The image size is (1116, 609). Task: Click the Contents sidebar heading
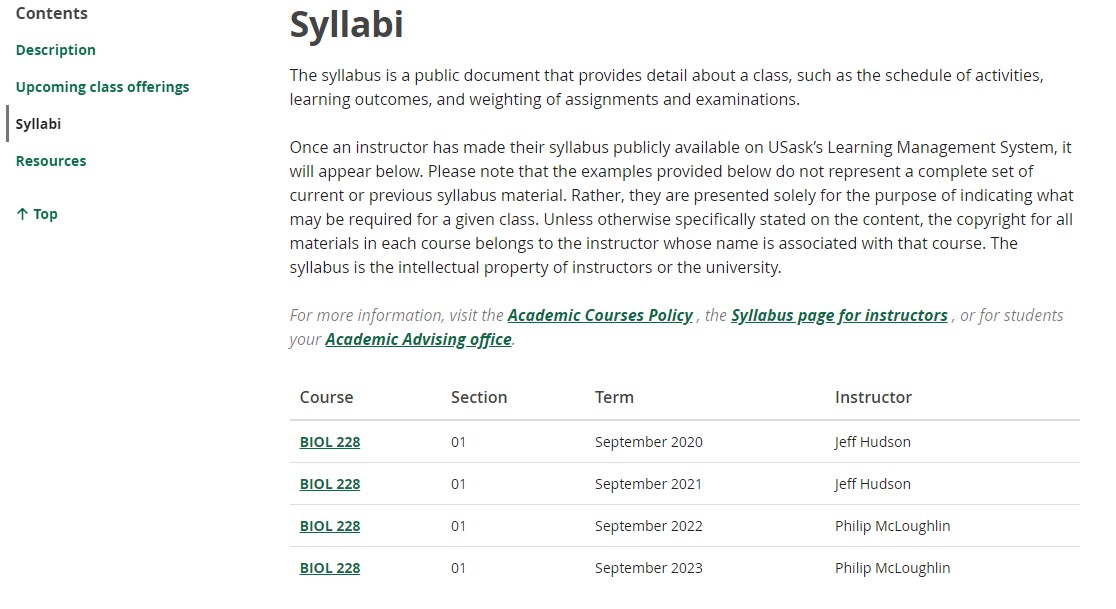click(51, 13)
